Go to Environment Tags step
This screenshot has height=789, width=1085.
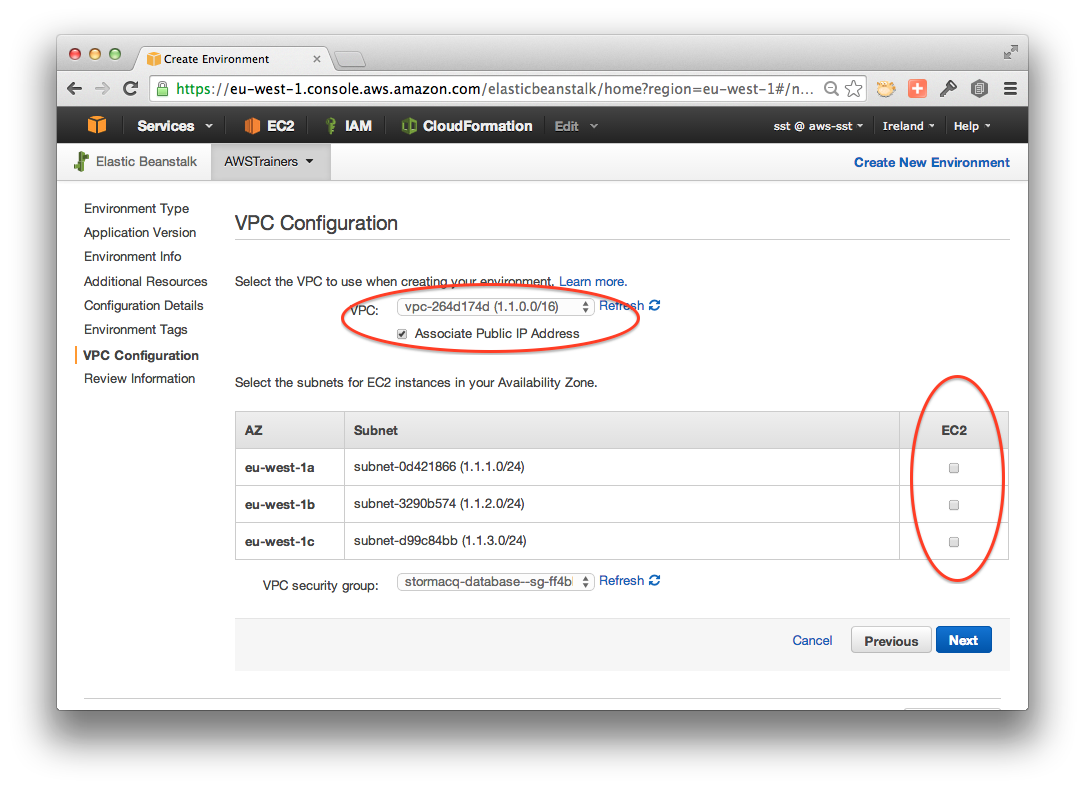coord(136,329)
